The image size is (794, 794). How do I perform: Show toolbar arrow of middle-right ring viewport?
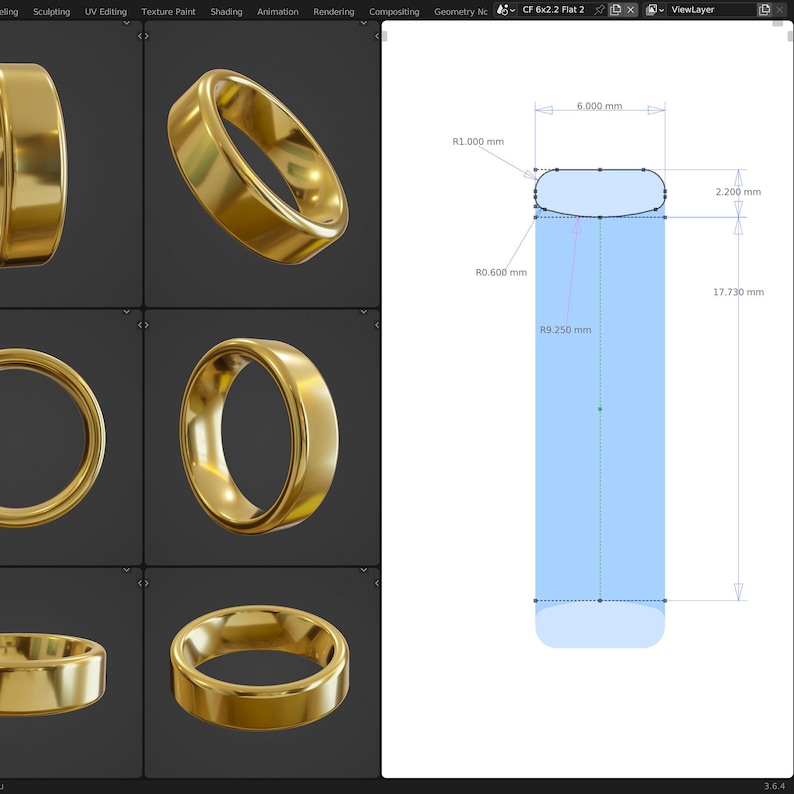click(x=147, y=325)
